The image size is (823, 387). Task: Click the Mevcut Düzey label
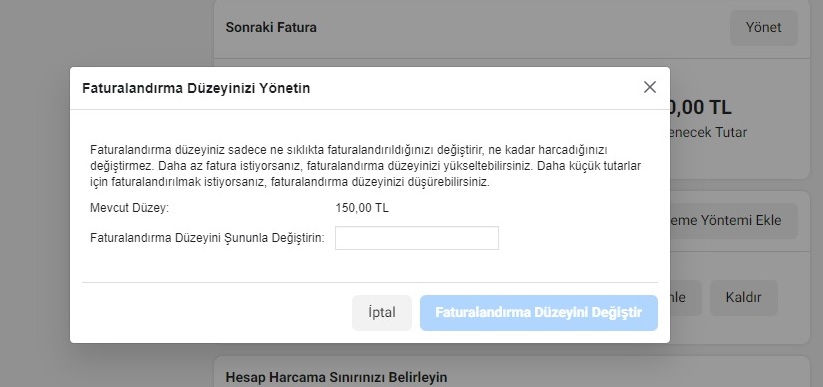pos(129,208)
